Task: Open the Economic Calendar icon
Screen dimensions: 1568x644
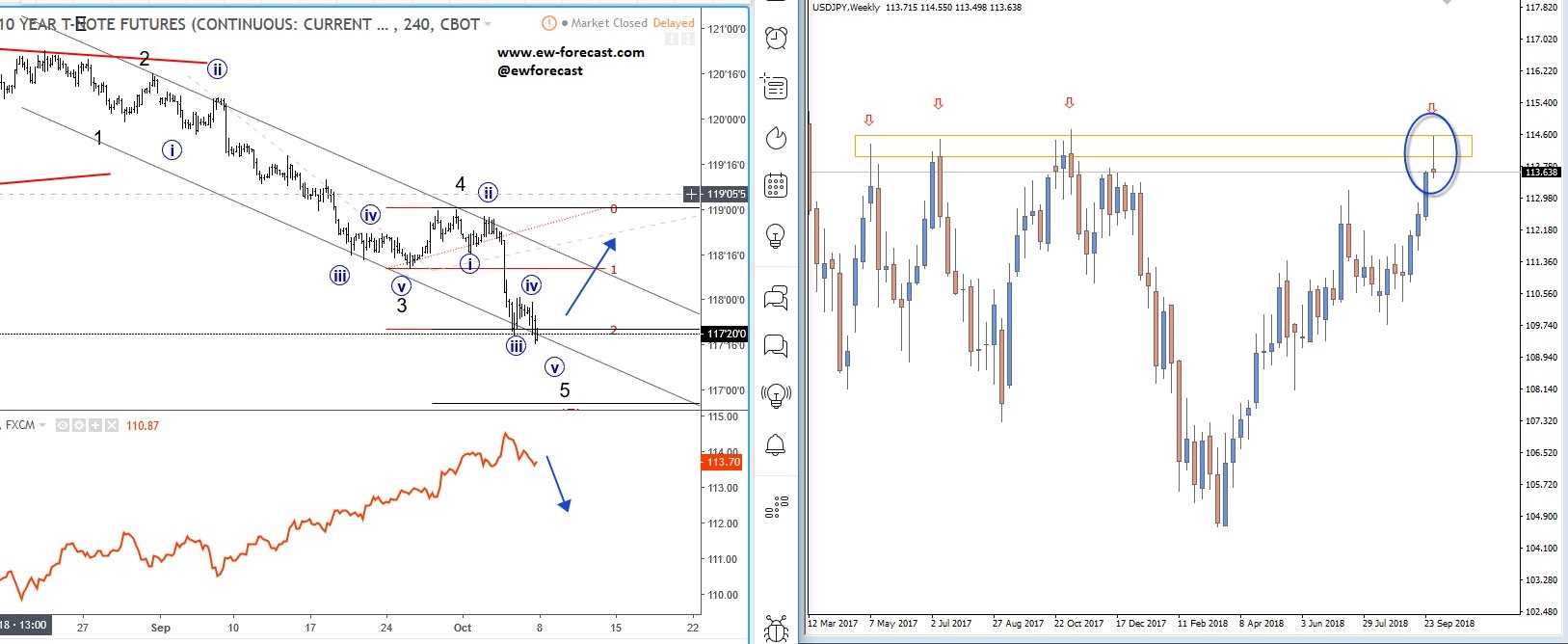Action: 776,185
